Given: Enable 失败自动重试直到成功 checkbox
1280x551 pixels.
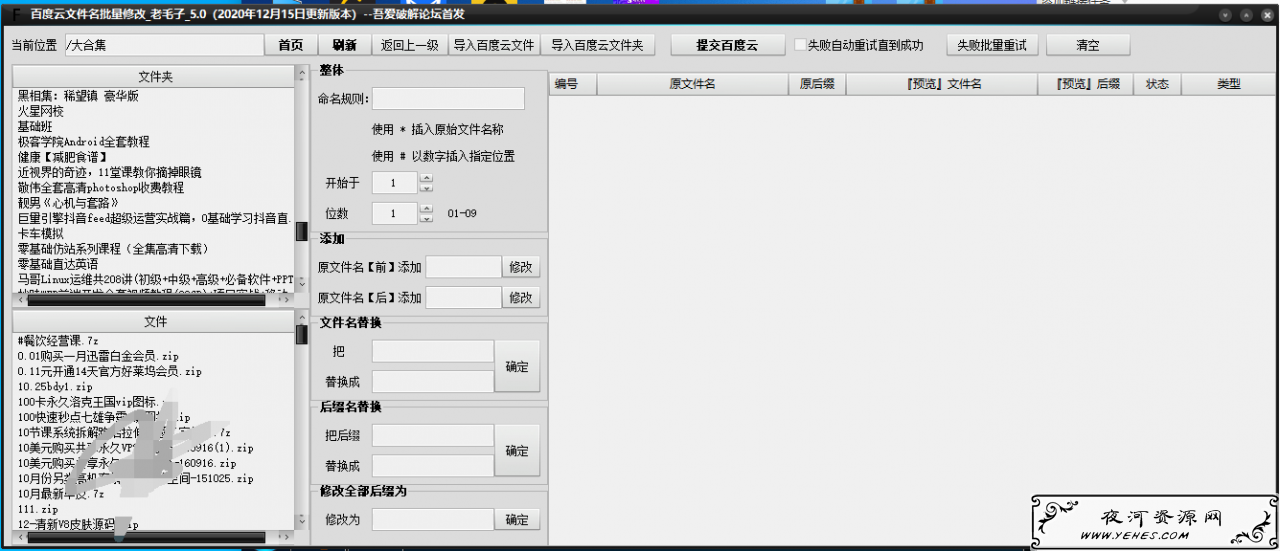Looking at the screenshot, I should click(x=801, y=46).
